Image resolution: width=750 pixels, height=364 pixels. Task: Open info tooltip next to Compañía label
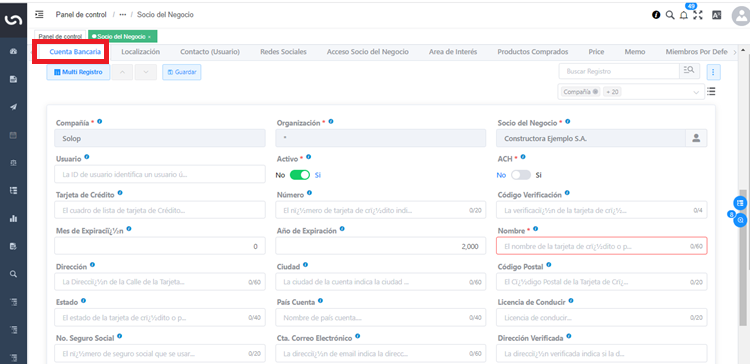[99, 121]
